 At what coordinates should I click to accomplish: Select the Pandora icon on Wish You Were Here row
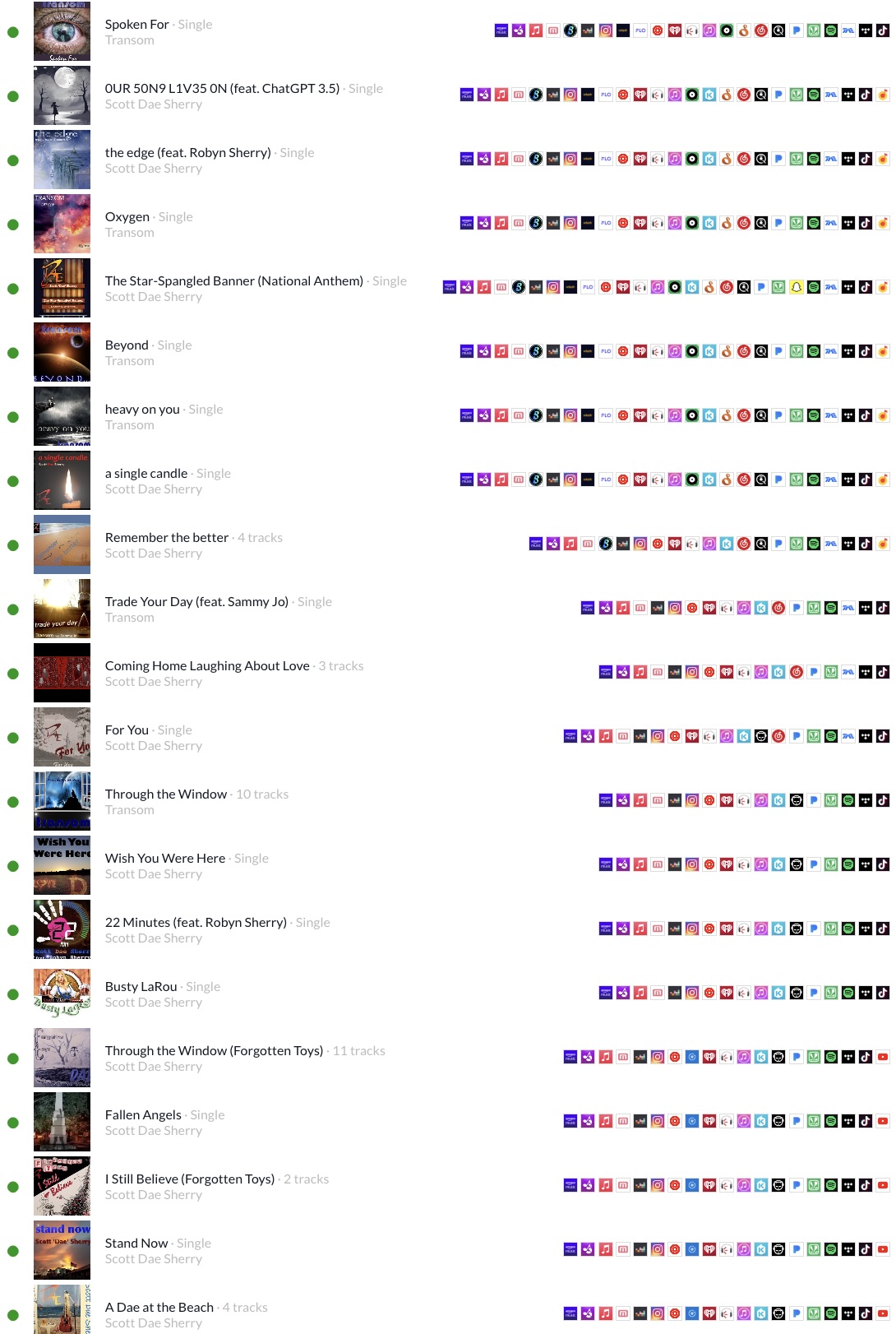click(x=813, y=864)
